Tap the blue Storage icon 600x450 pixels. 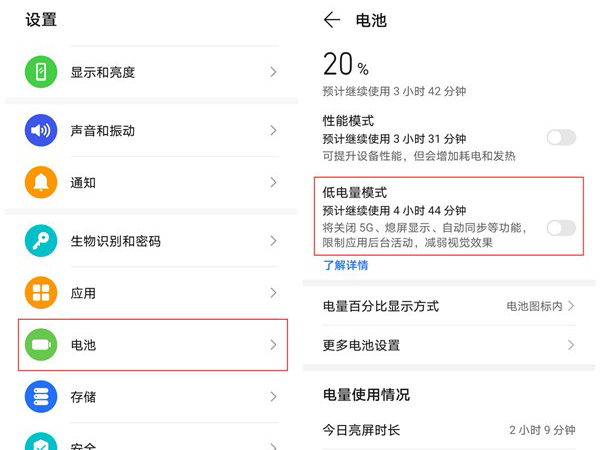pos(41,397)
